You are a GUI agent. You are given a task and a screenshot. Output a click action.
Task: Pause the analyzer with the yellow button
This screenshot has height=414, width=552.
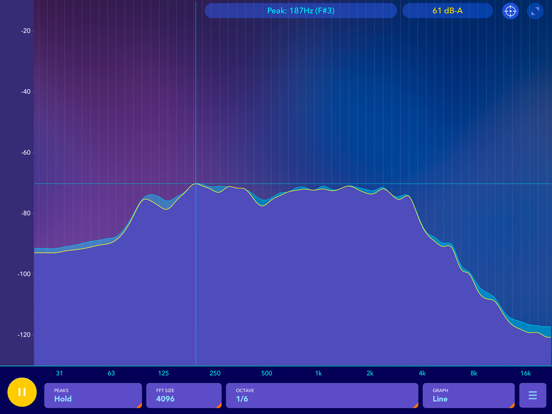pyautogui.click(x=22, y=392)
